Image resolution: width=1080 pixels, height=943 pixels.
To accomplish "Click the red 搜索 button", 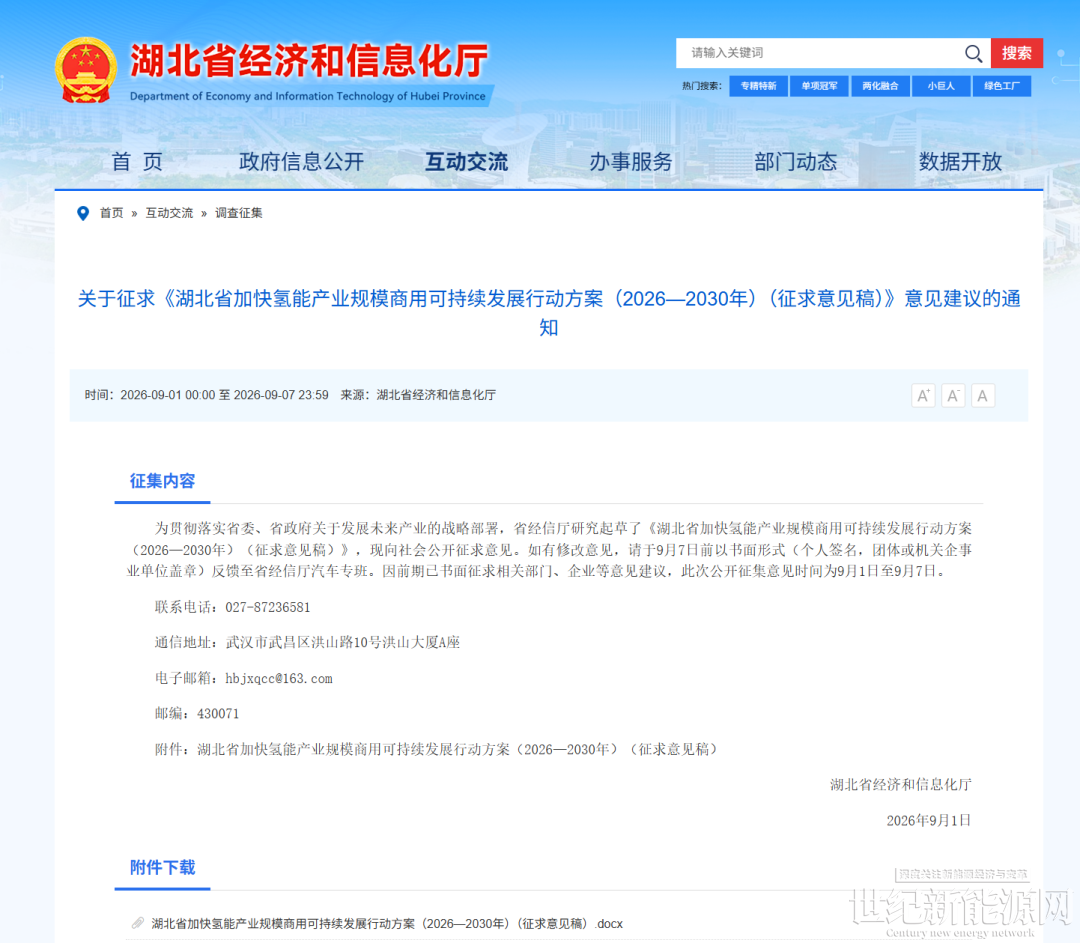I will click(1017, 53).
